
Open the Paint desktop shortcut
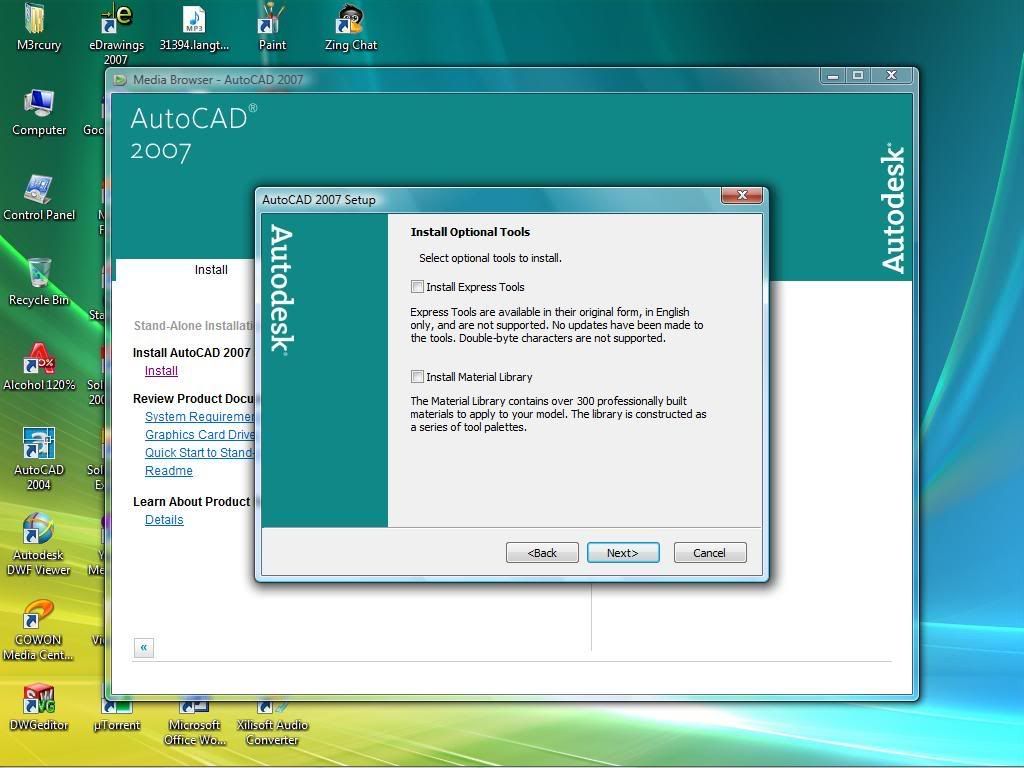[272, 28]
